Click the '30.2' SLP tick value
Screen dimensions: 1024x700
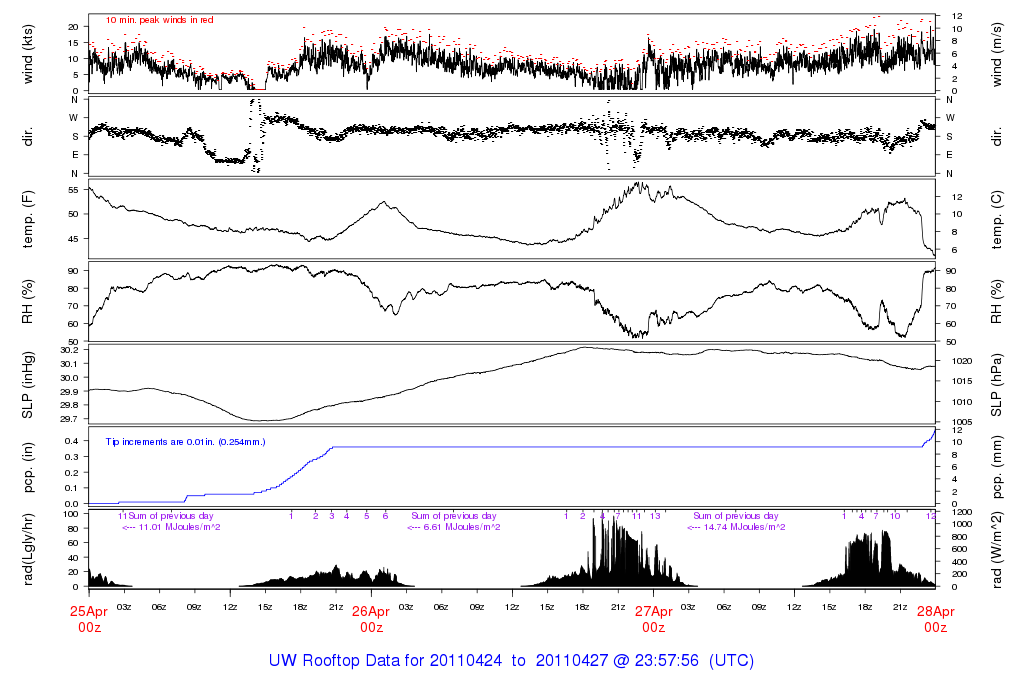point(69,350)
